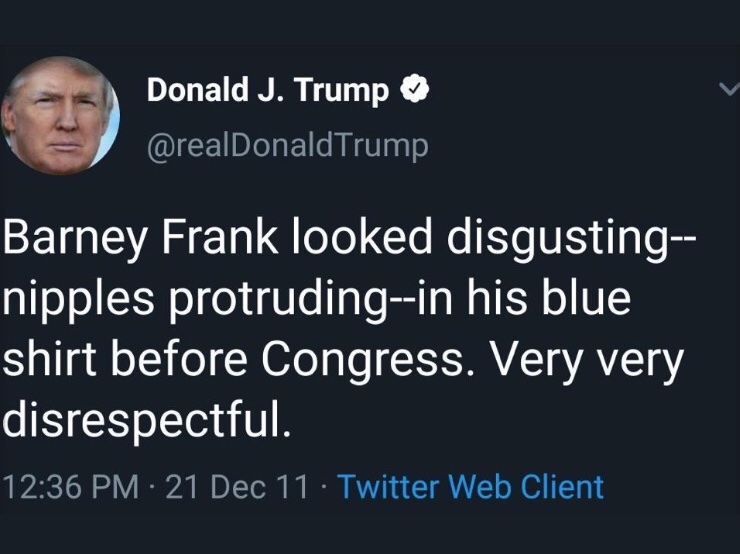The image size is (740, 554).
Task: Open Donald J. Trump's profile picture
Action: (60, 118)
